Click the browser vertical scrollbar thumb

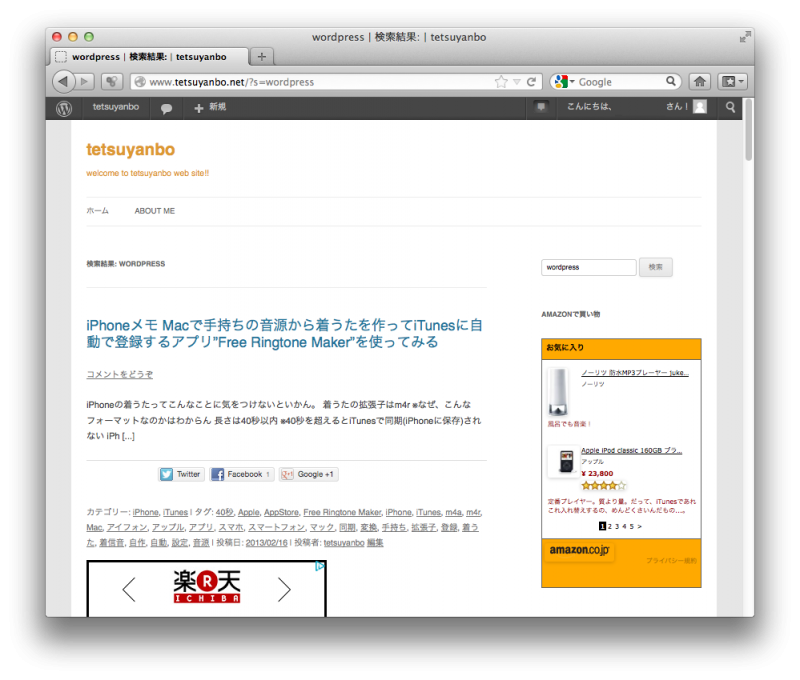(x=748, y=130)
